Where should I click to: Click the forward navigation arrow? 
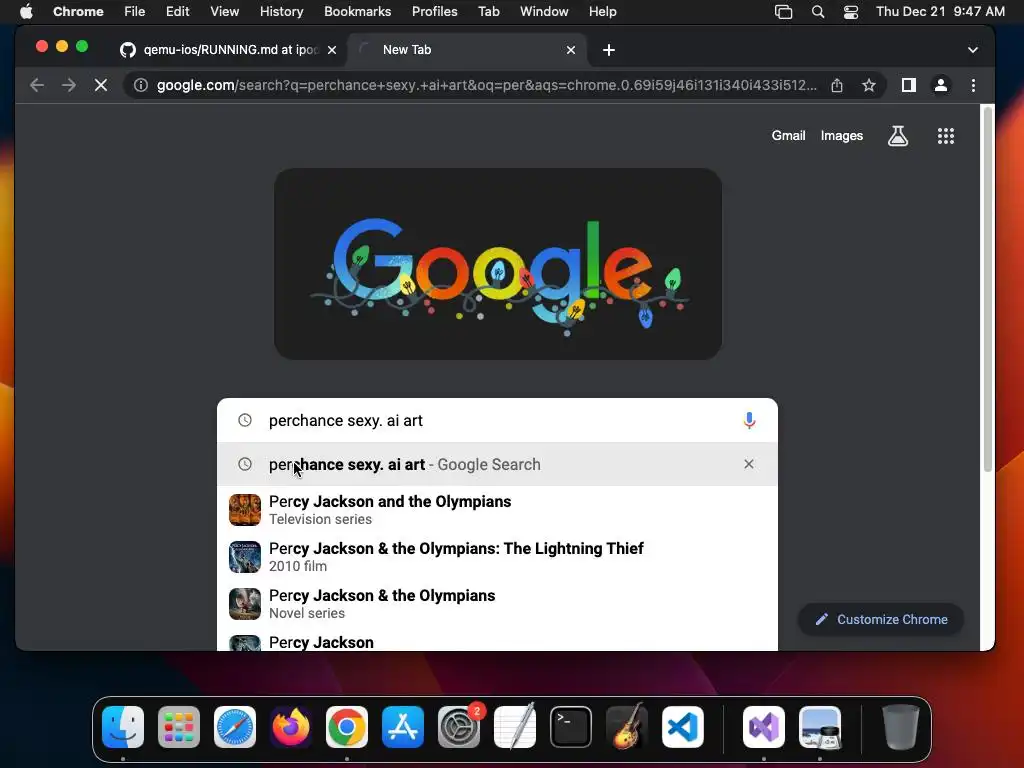point(69,85)
